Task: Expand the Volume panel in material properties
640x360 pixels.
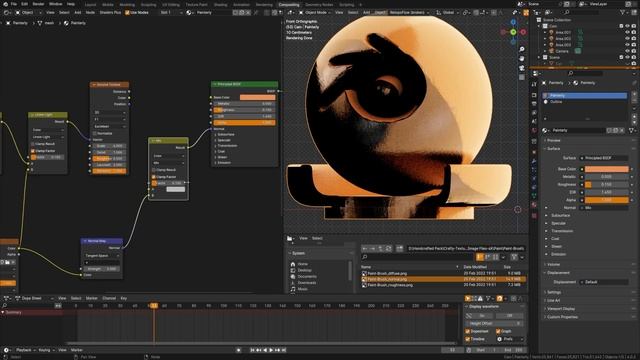Action: (553, 264)
